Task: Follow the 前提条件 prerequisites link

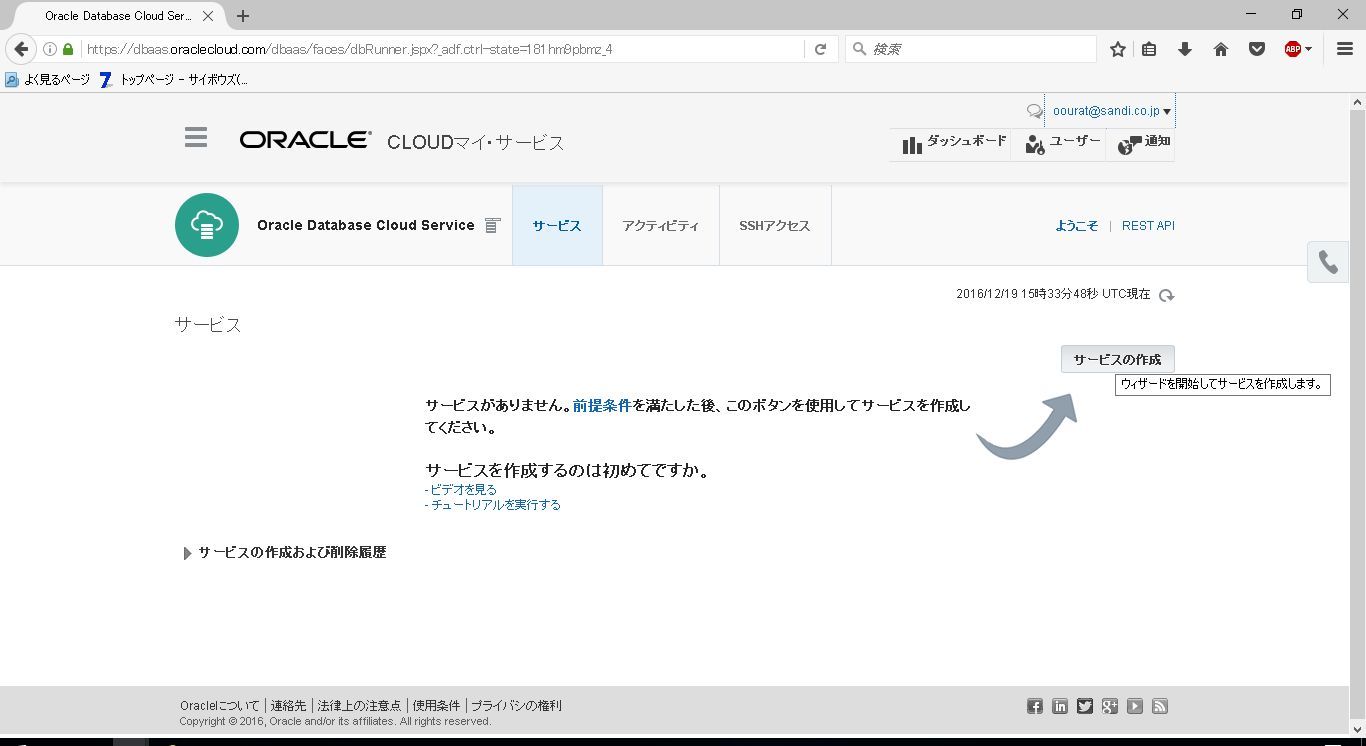Action: pos(602,405)
